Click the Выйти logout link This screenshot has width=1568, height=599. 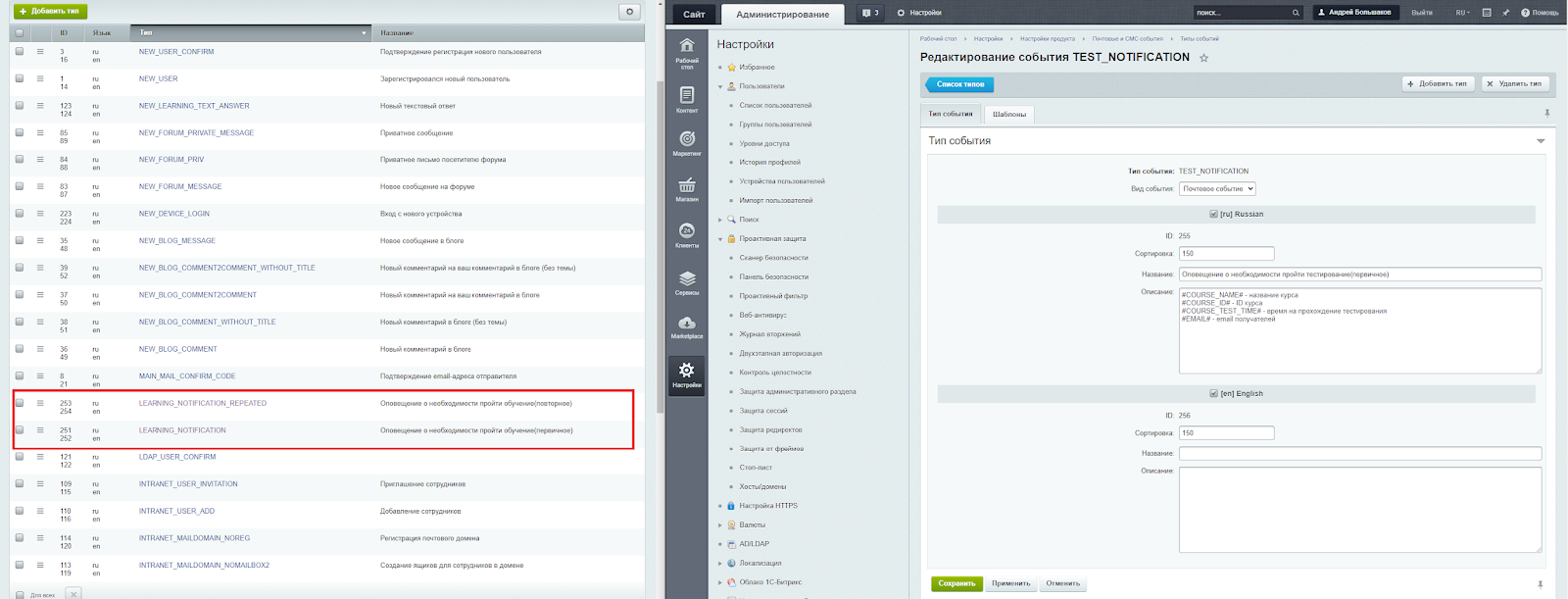pos(1422,13)
